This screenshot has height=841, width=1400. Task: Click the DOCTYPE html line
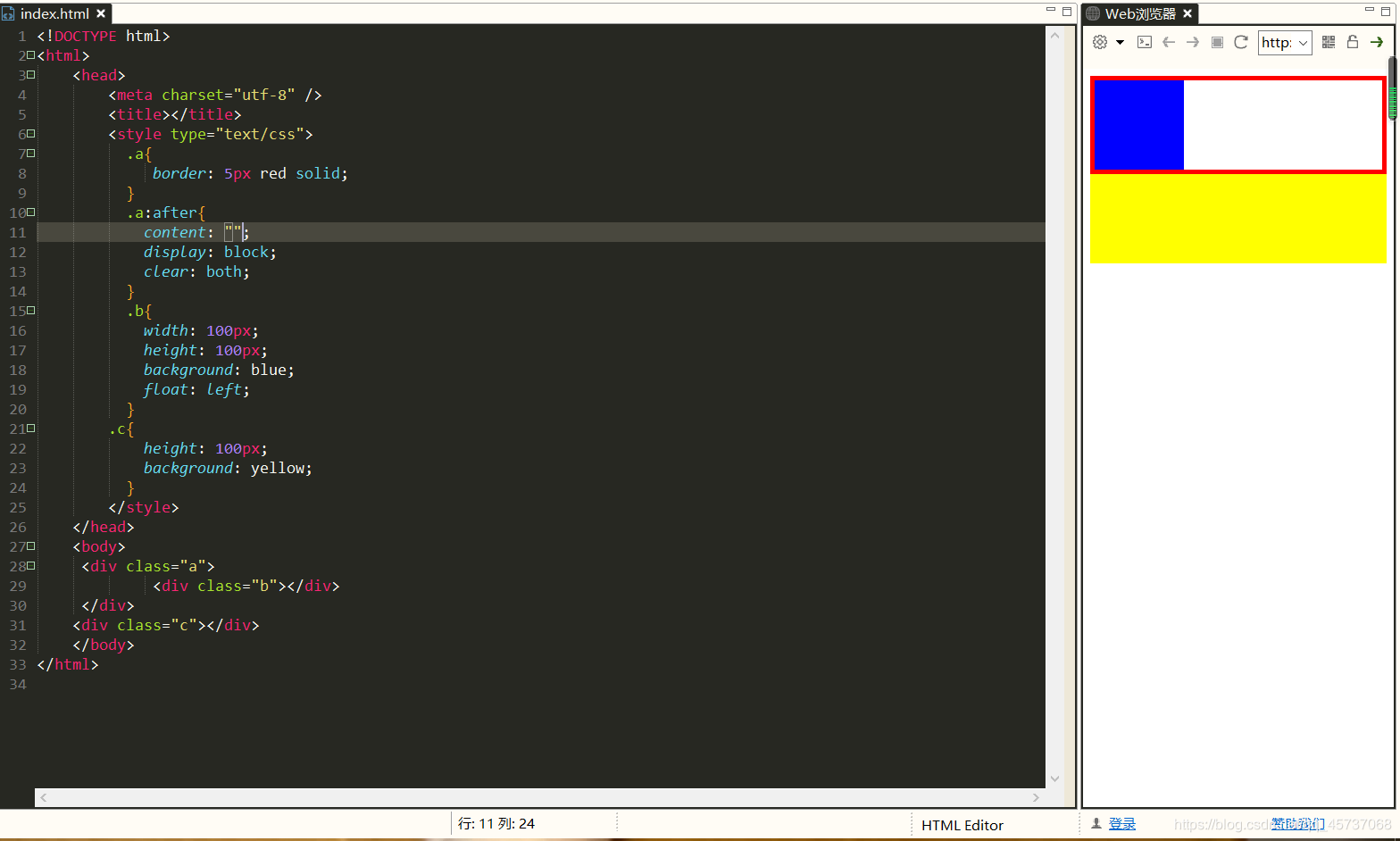(x=104, y=36)
